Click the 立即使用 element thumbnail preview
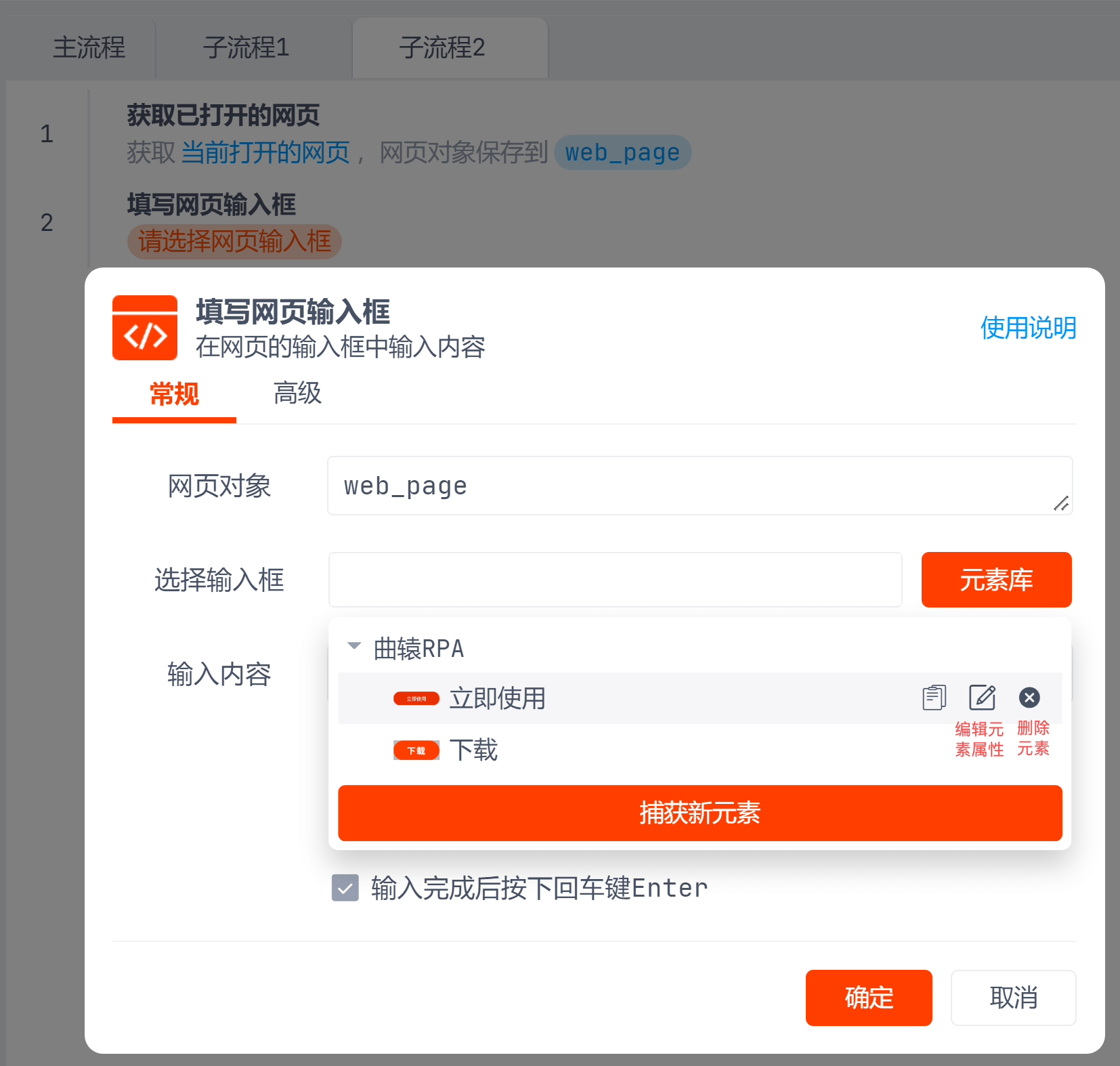 point(416,698)
